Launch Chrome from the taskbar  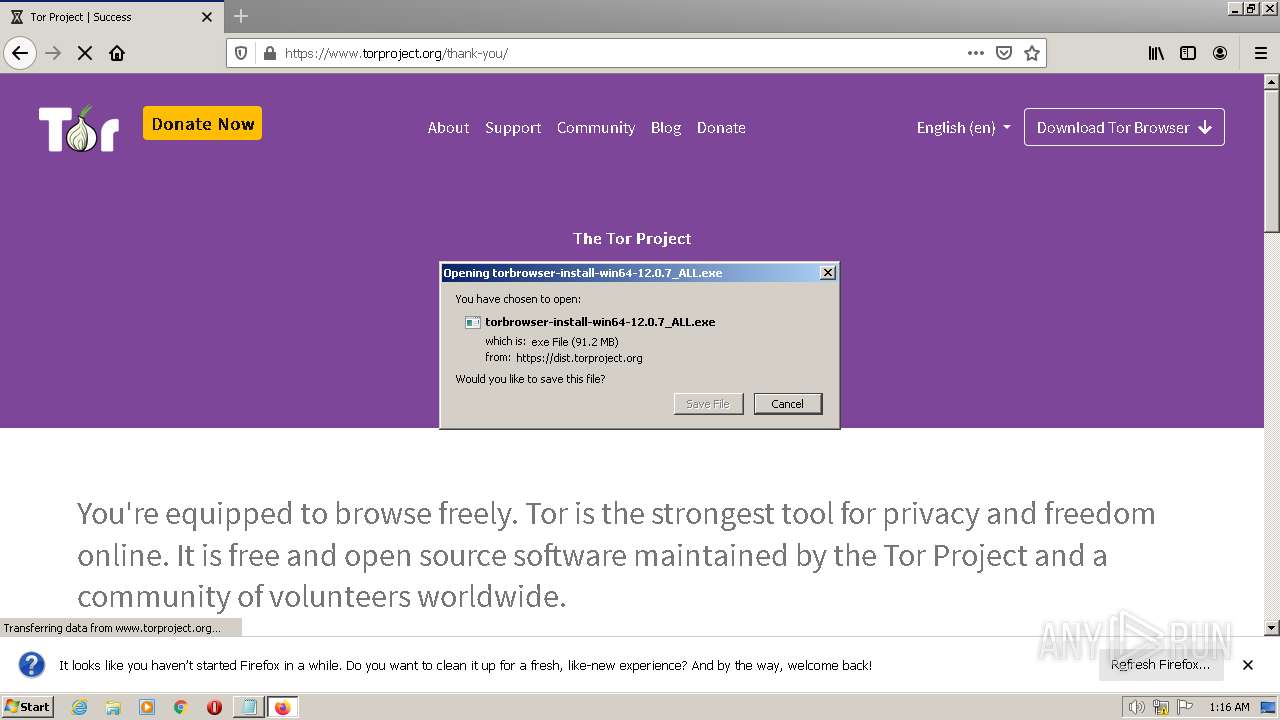point(180,707)
